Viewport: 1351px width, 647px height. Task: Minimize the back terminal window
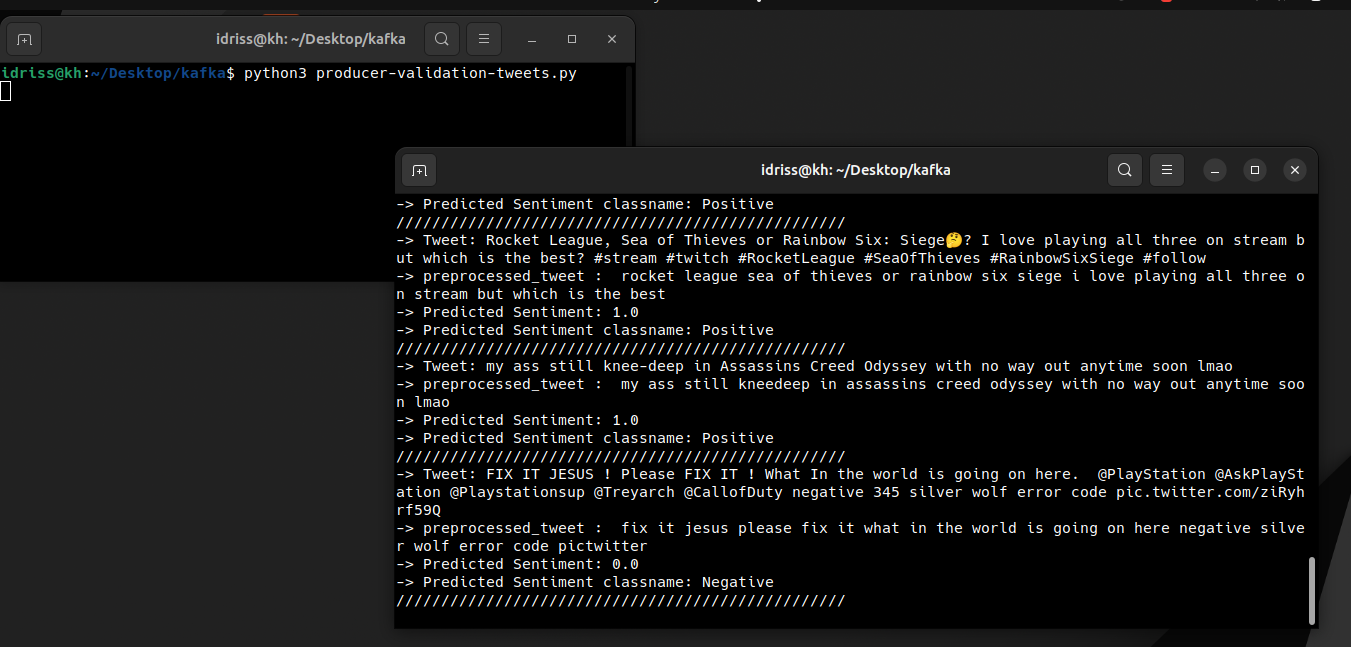[532, 40]
